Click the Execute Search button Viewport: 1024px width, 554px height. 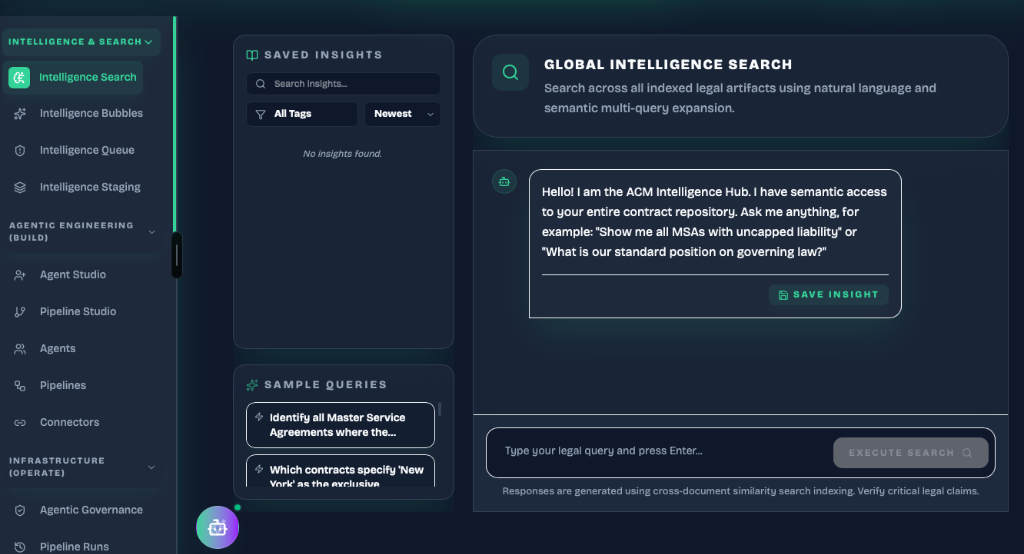tap(910, 453)
